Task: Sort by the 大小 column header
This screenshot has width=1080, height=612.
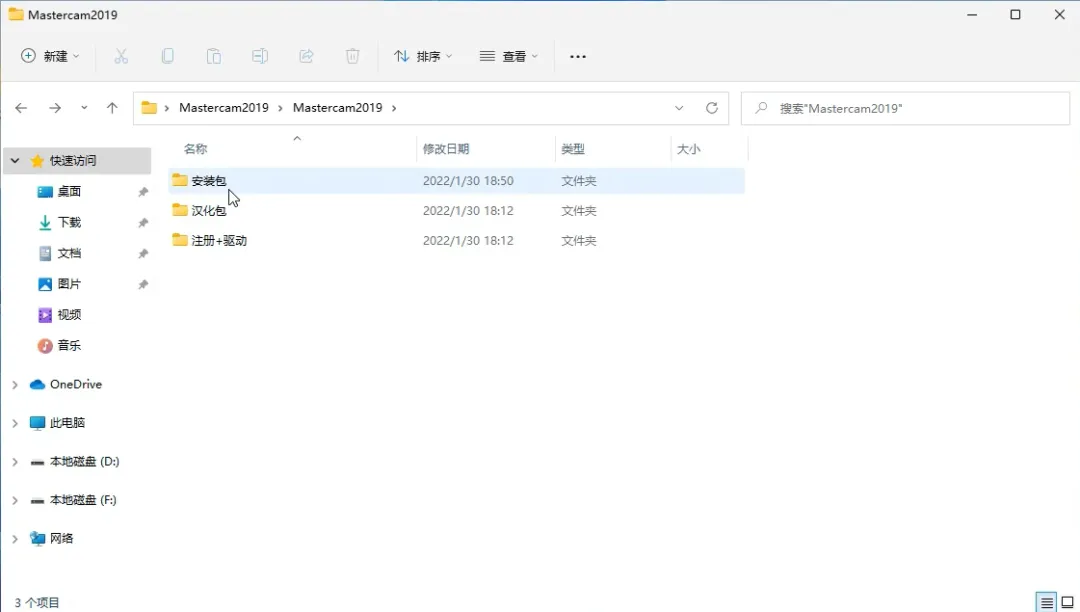Action: pyautogui.click(x=689, y=149)
